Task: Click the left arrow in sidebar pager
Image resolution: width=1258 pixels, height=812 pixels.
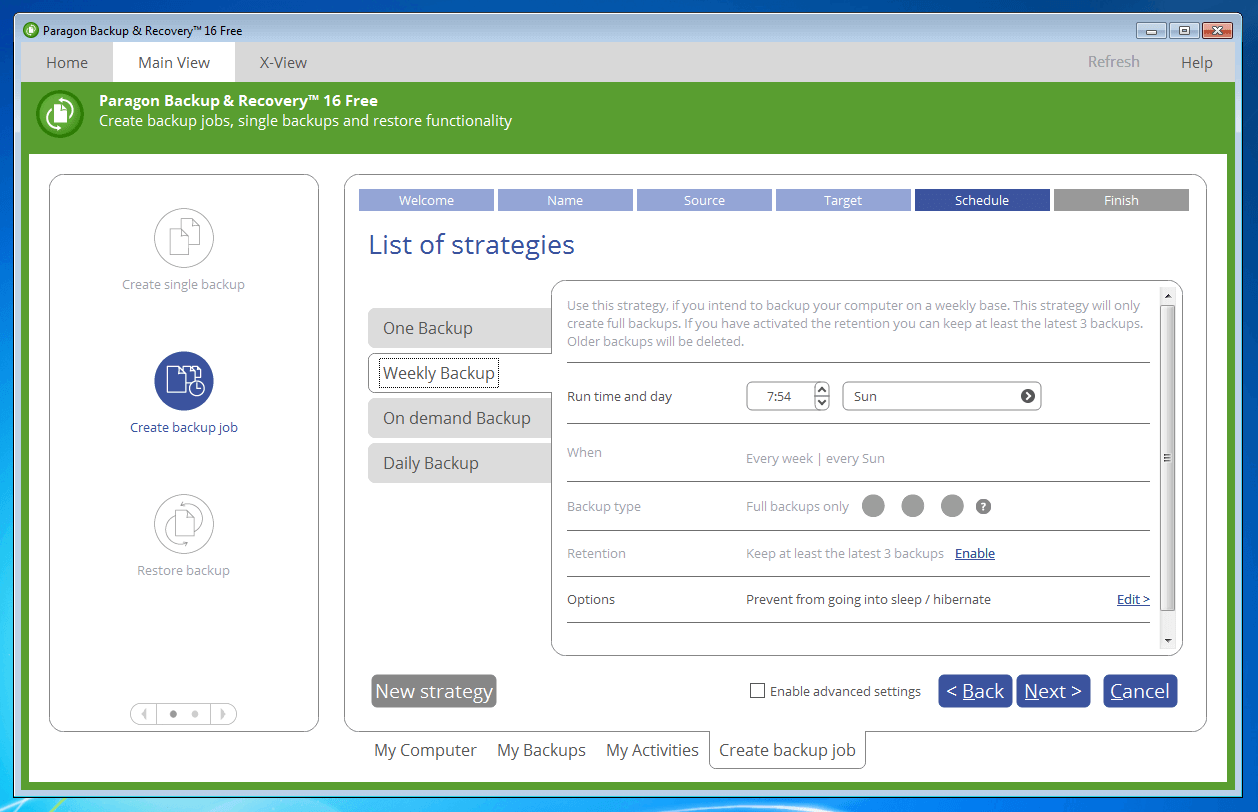Action: [144, 714]
